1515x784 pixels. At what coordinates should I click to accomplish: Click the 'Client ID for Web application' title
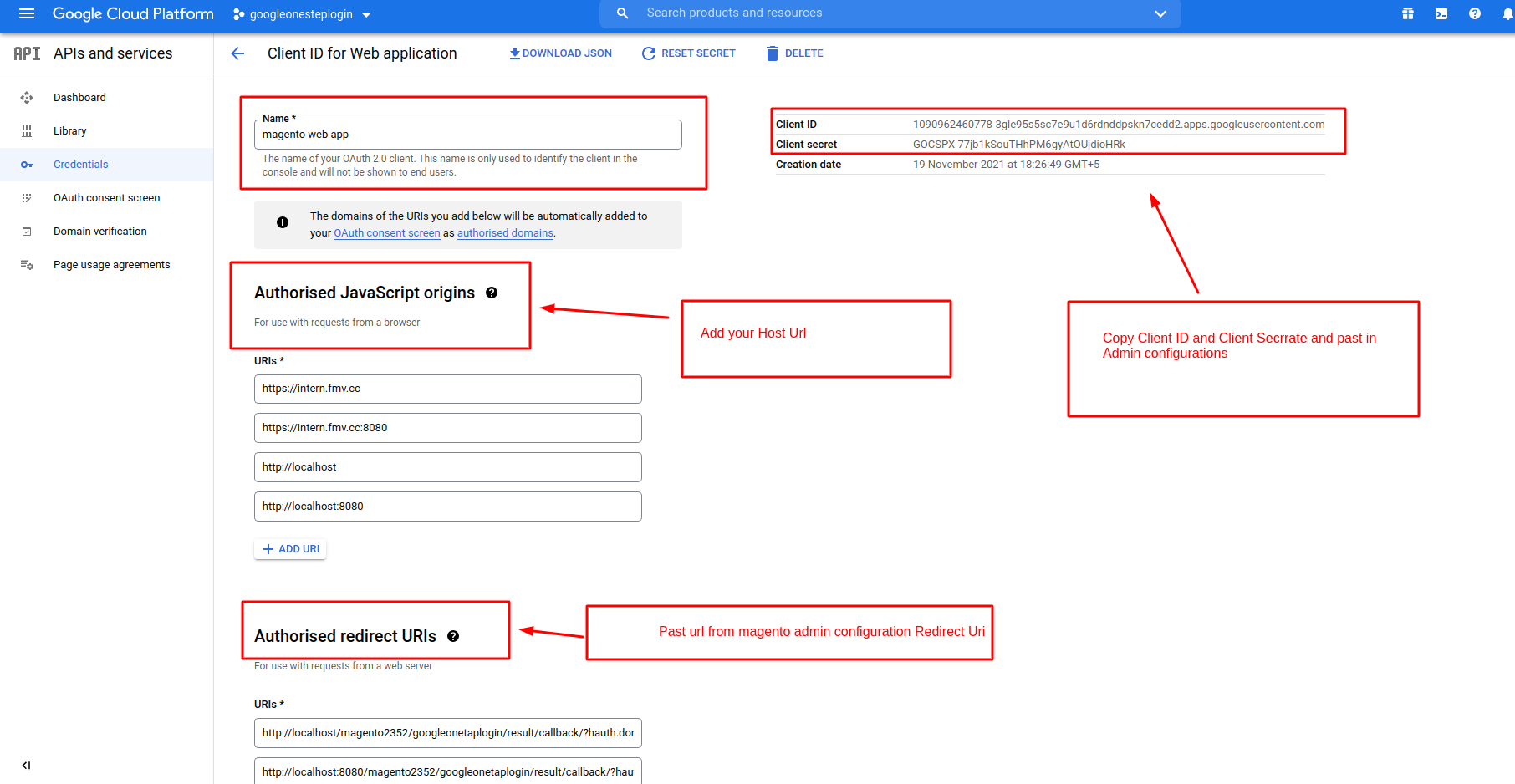coord(362,53)
